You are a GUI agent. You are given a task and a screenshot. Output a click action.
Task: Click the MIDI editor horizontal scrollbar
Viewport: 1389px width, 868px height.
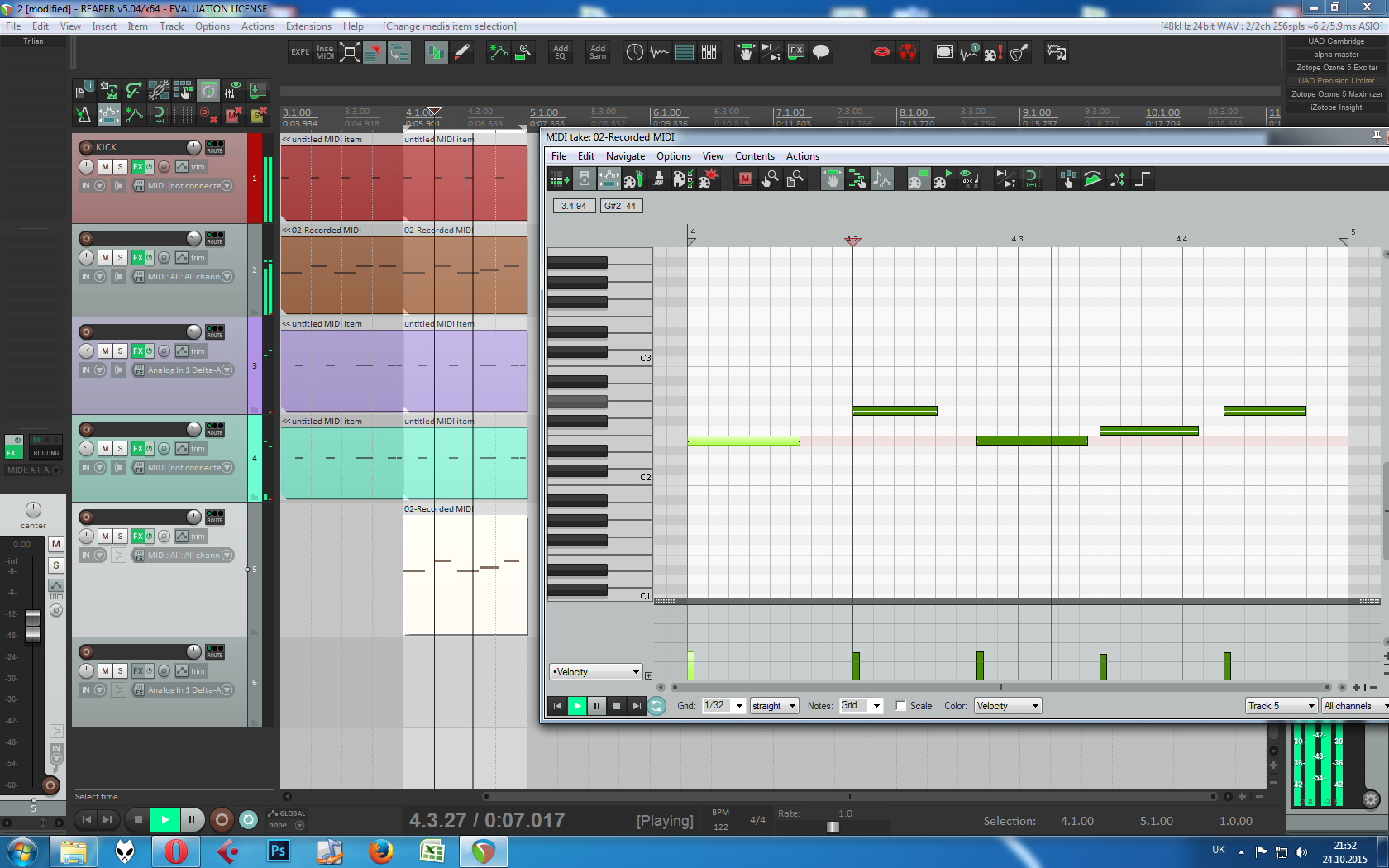1001,687
